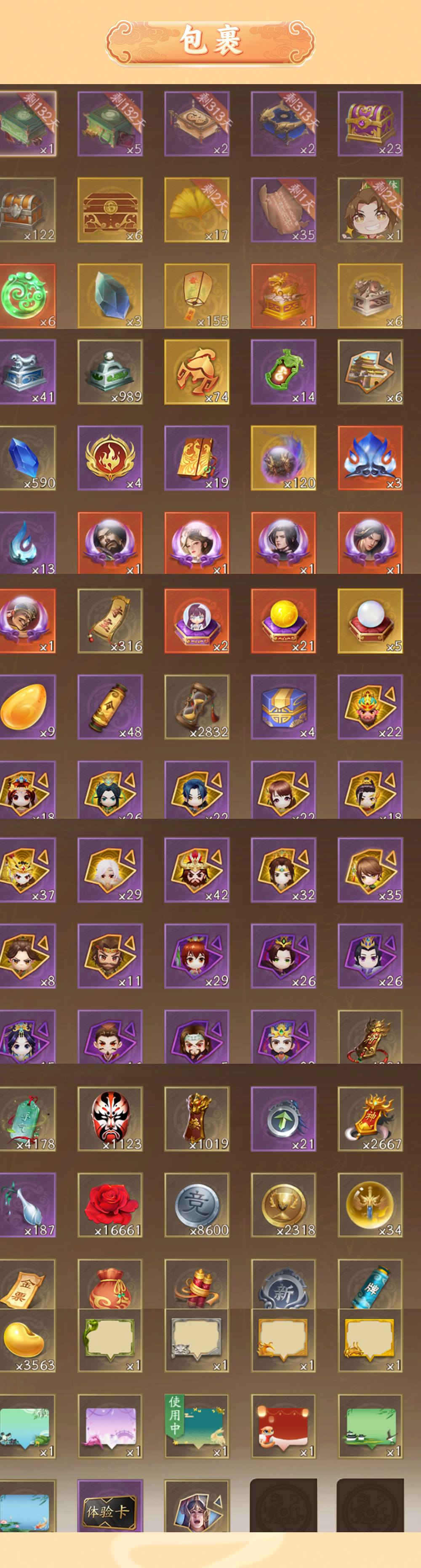The height and width of the screenshot is (1568, 421).
Task: Click the opera mask item x1123
Action: pyautogui.click(x=110, y=1119)
